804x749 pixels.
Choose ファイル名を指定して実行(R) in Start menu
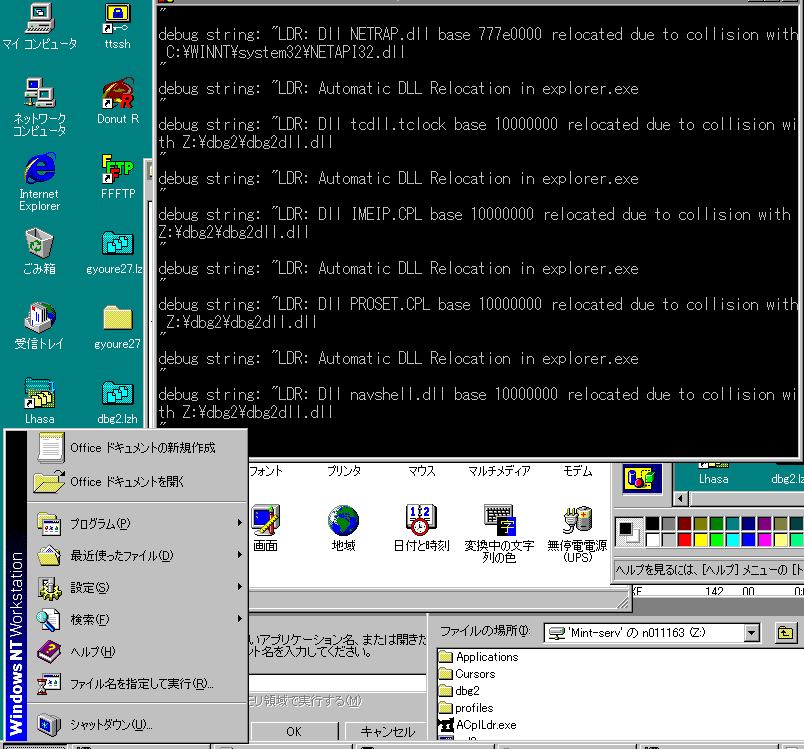click(137, 683)
